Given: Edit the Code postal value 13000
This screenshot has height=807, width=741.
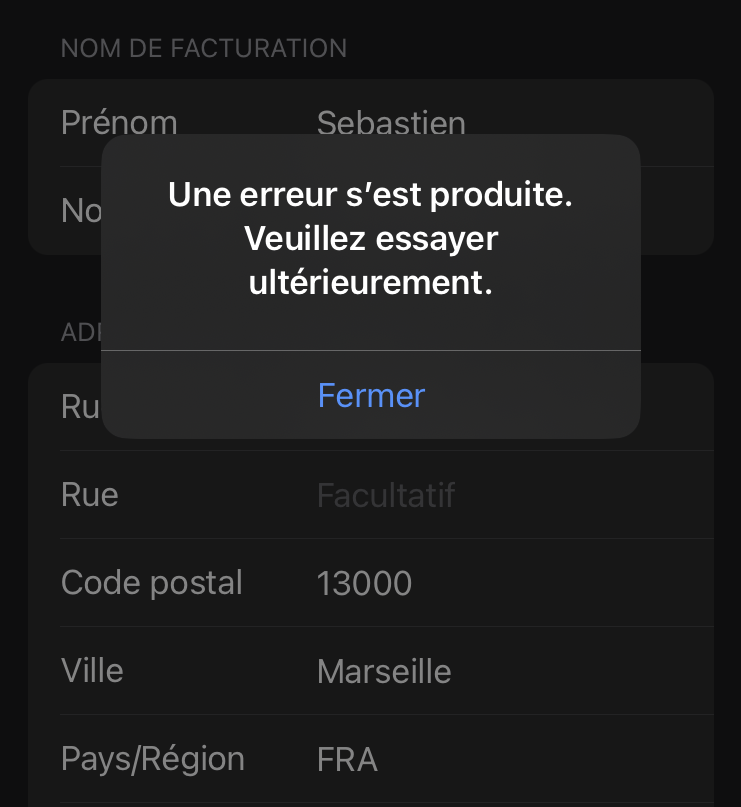Looking at the screenshot, I should (x=364, y=583).
